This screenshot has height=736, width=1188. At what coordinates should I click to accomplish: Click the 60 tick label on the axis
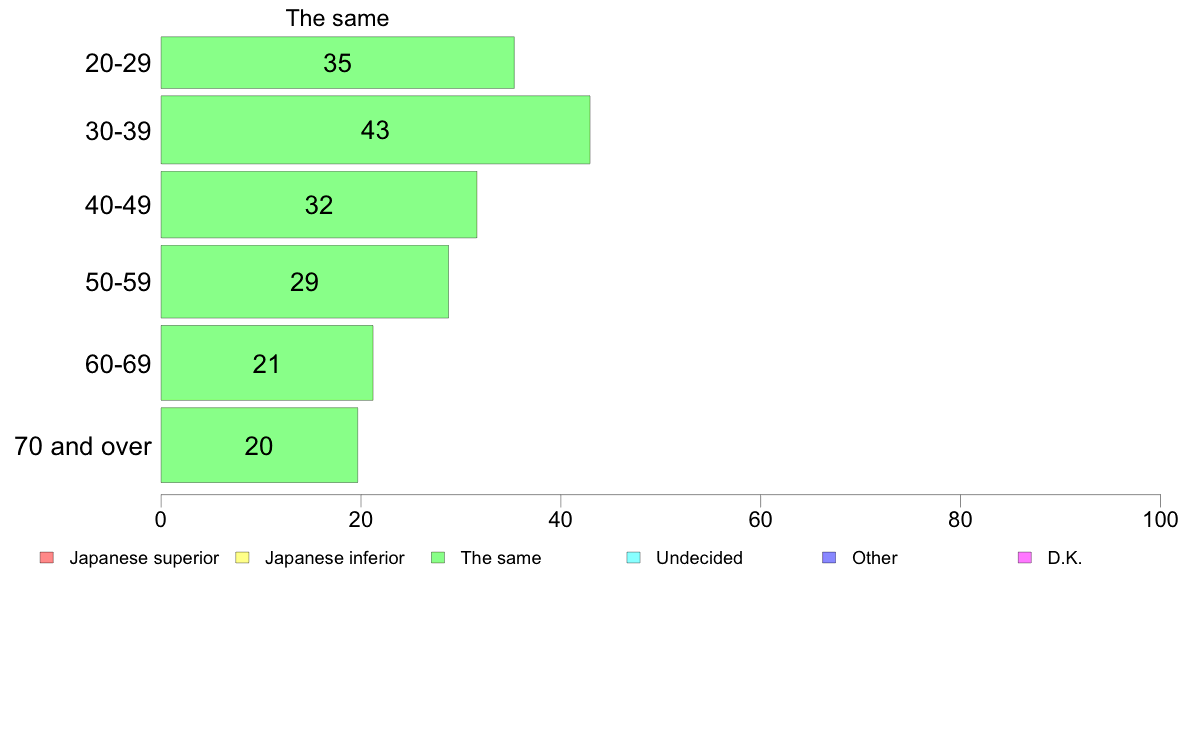pyautogui.click(x=760, y=519)
